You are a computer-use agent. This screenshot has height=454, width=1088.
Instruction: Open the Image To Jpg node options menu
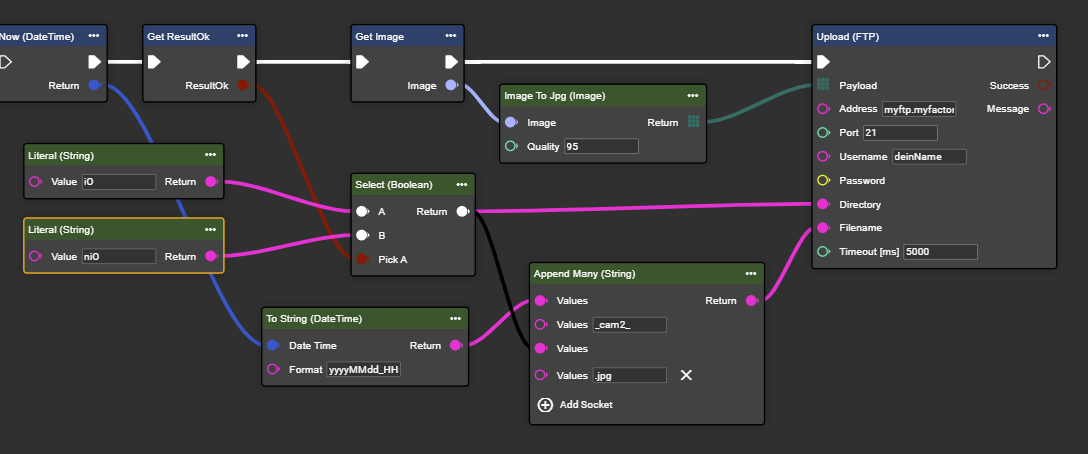click(692, 96)
